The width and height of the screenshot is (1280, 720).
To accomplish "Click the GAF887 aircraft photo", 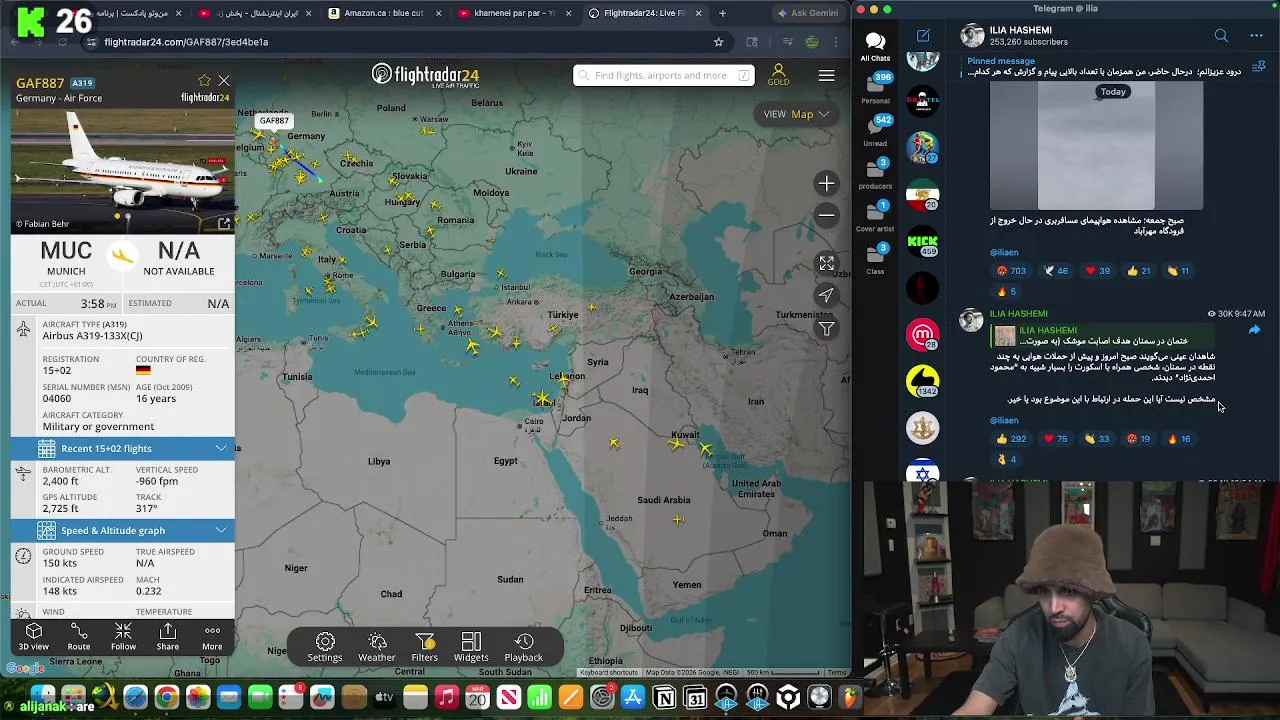I will 122,170.
